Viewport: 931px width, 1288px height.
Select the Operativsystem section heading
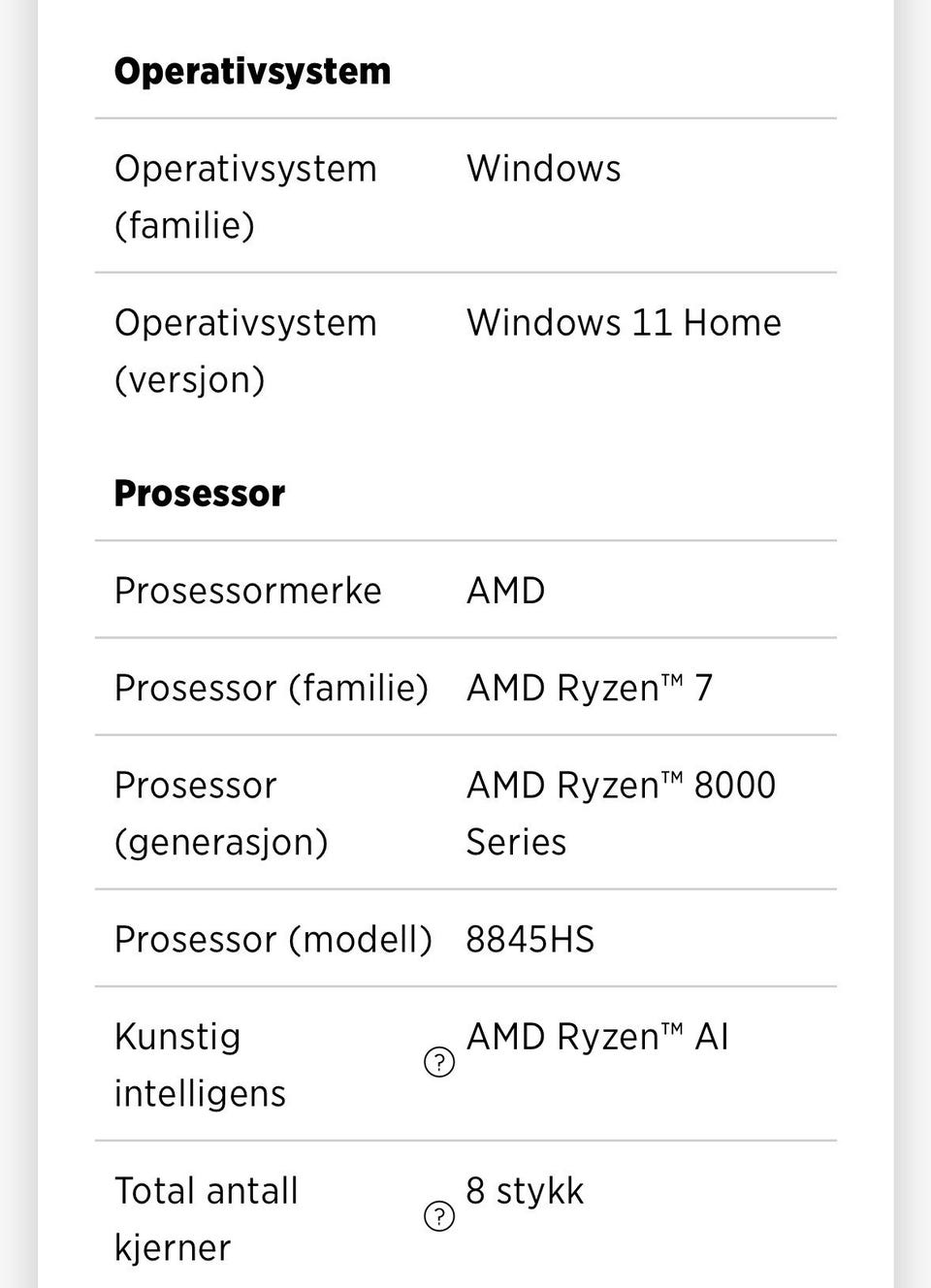point(252,72)
